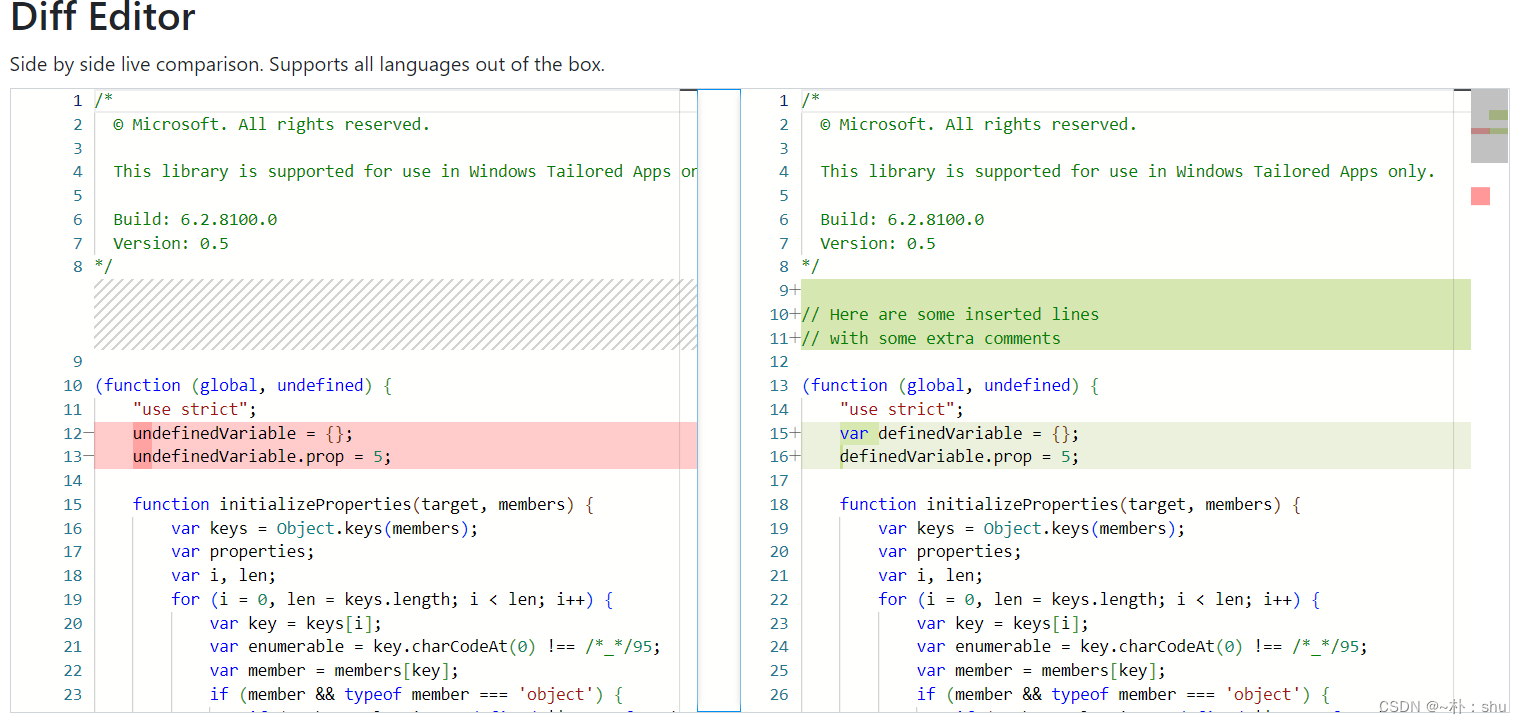Click line number 24 in the modified pane
This screenshot has height=724, width=1521.
point(779,646)
